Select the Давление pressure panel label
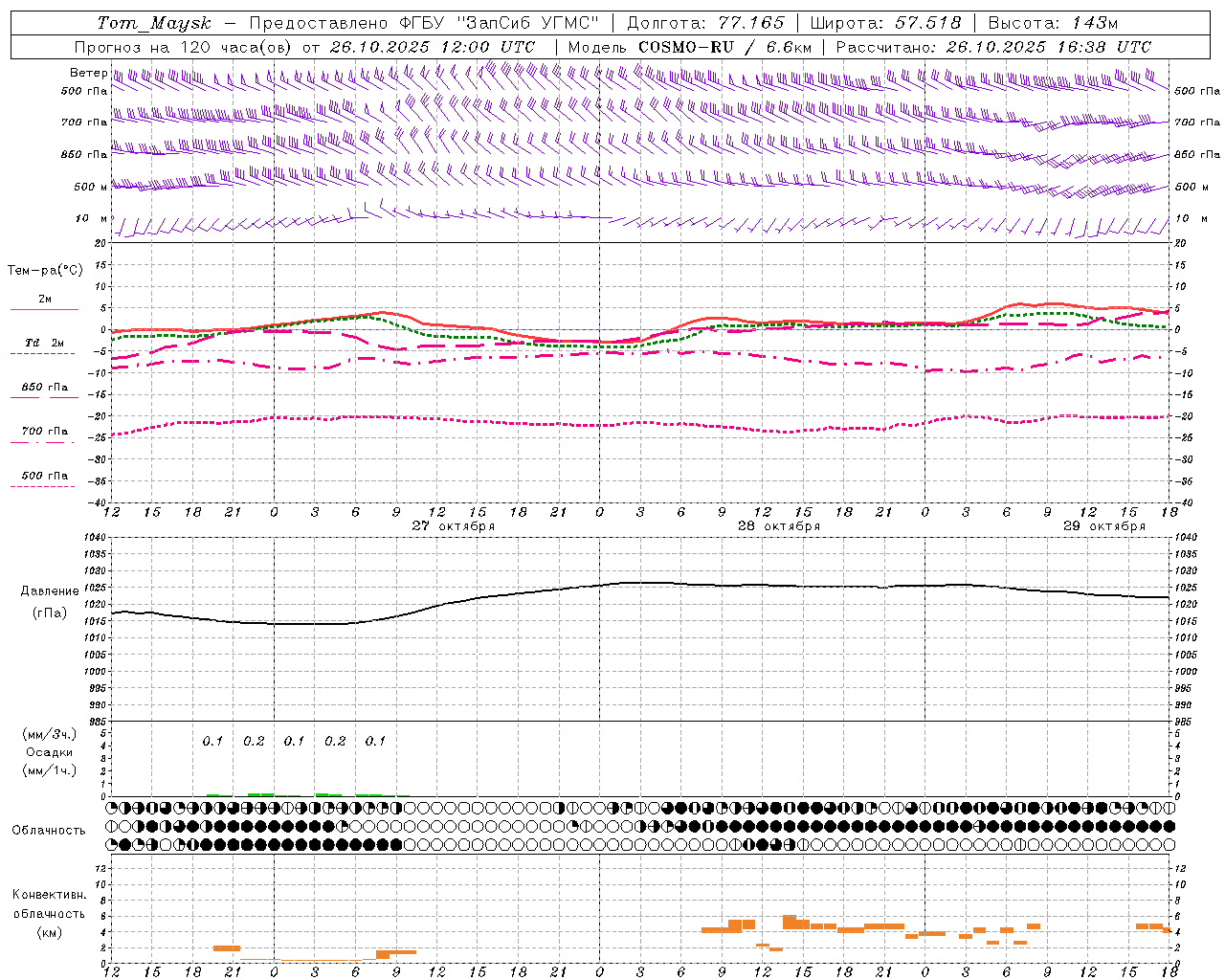1225x980 pixels. [x=50, y=591]
